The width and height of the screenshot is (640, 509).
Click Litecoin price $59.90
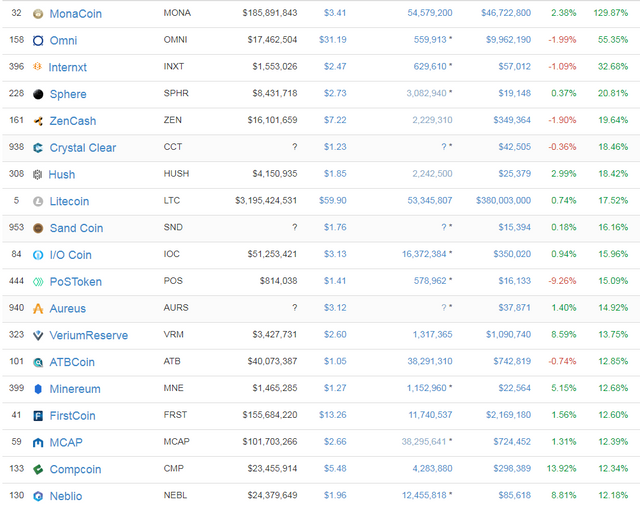pyautogui.click(x=333, y=201)
